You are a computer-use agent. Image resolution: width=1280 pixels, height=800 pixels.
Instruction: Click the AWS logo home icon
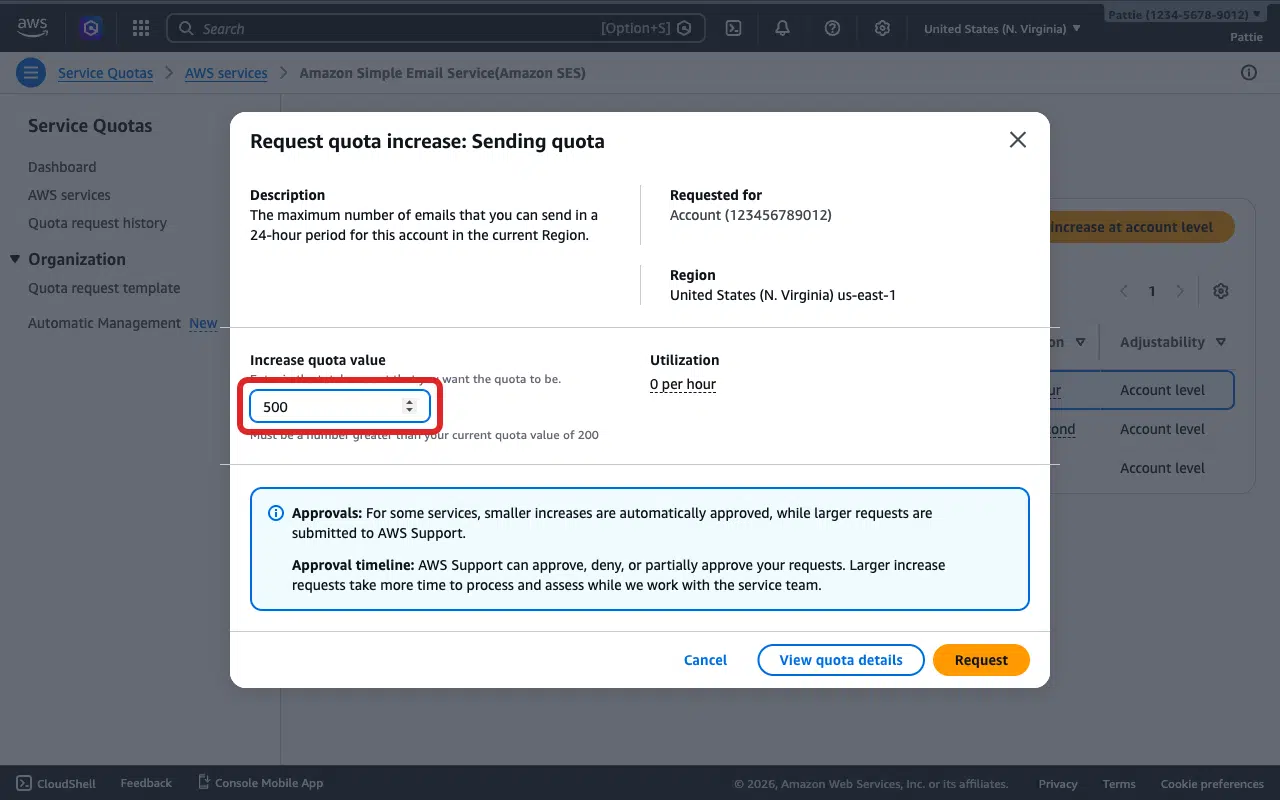(32, 28)
